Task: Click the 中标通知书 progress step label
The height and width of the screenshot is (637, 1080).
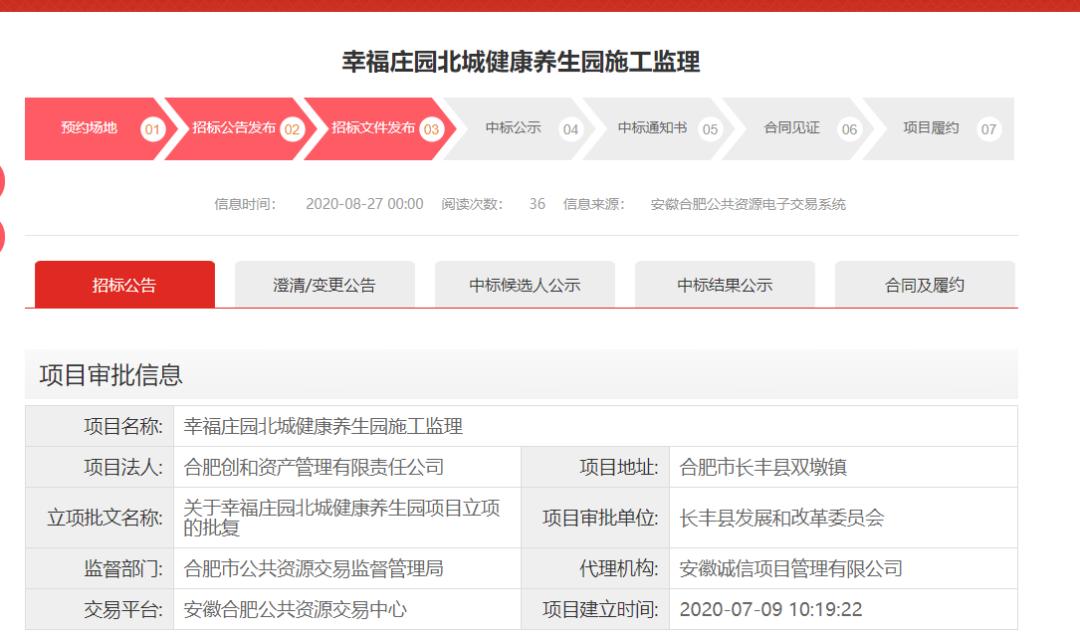Action: click(652, 128)
